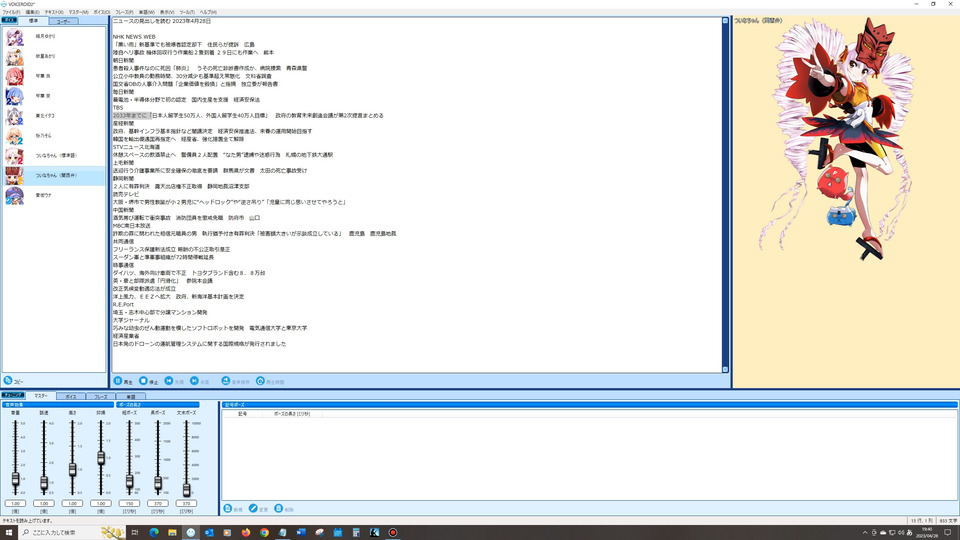
Task: Select the 結月ゆかり voice avatar
Action: (x=15, y=37)
